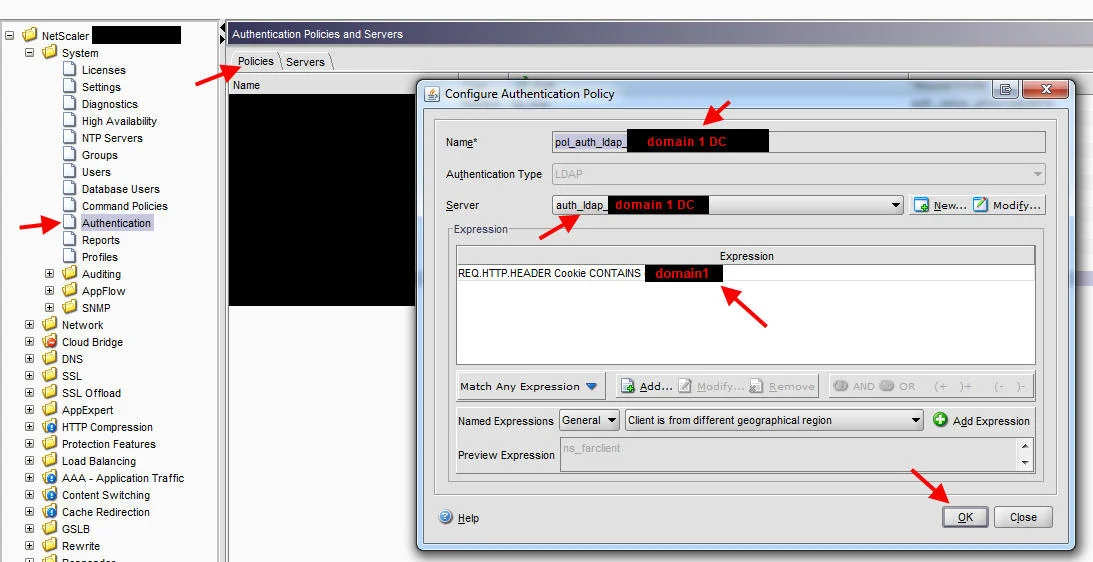
Task: Click the HTTP Compression folder icon
Action: pyautogui.click(x=49, y=427)
